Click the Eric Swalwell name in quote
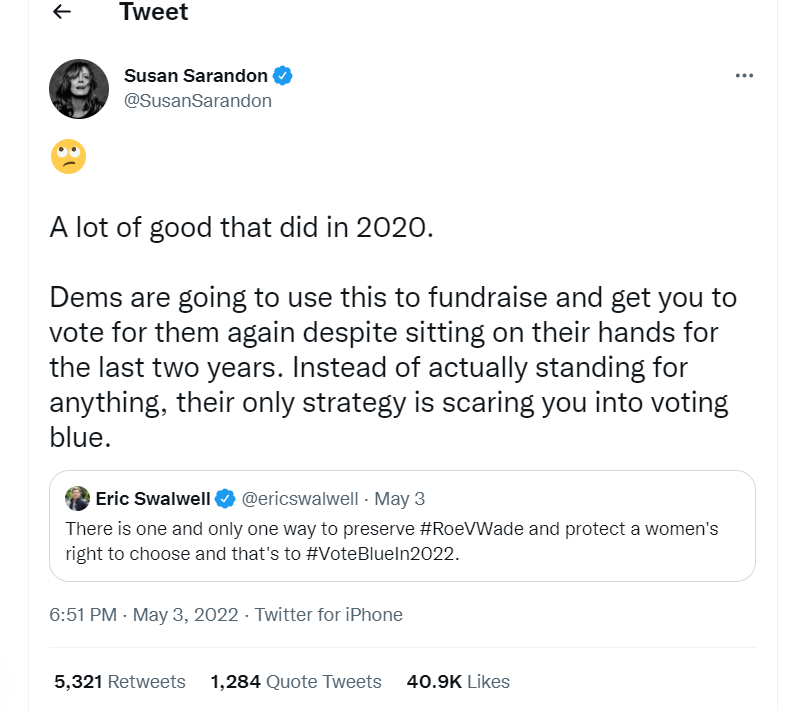Screen dimensions: 797x711 (x=155, y=498)
